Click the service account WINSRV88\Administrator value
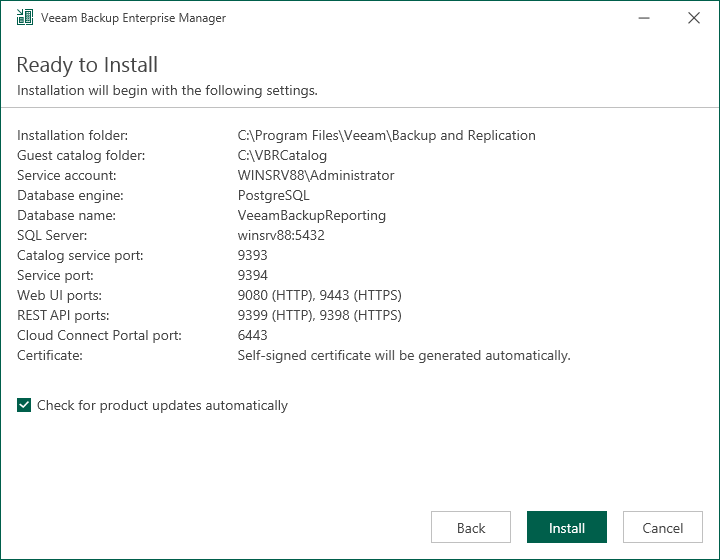 click(315, 175)
